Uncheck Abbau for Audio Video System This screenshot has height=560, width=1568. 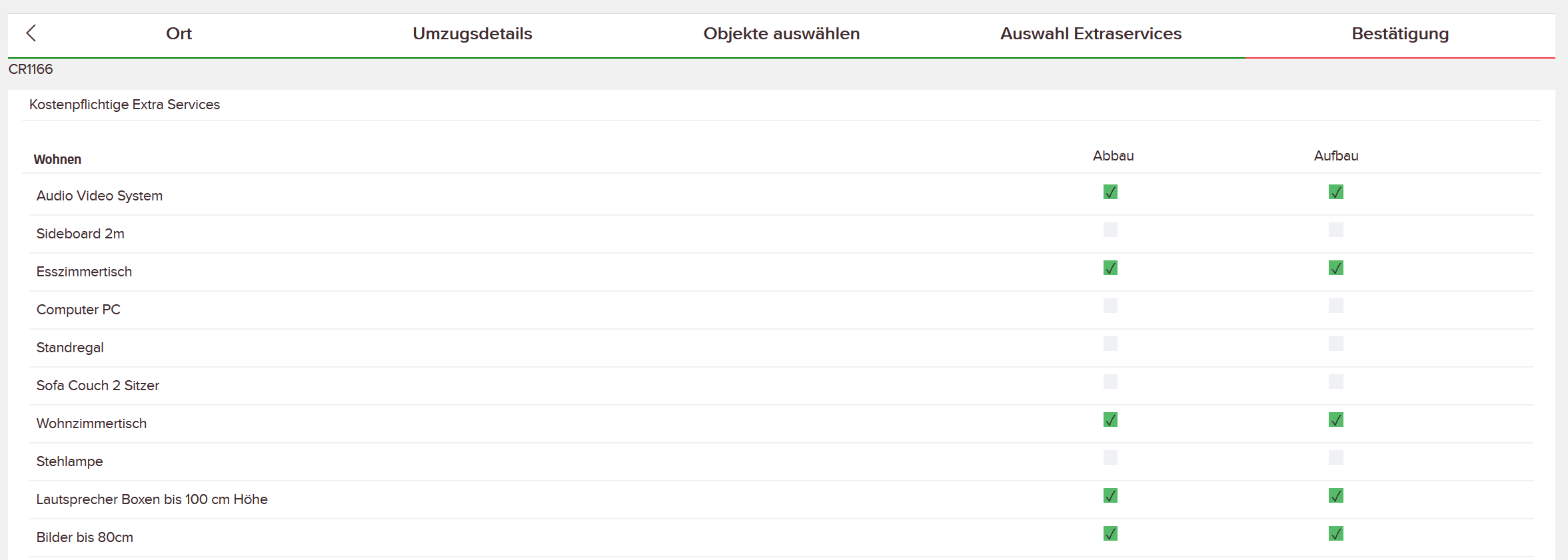(x=1110, y=192)
